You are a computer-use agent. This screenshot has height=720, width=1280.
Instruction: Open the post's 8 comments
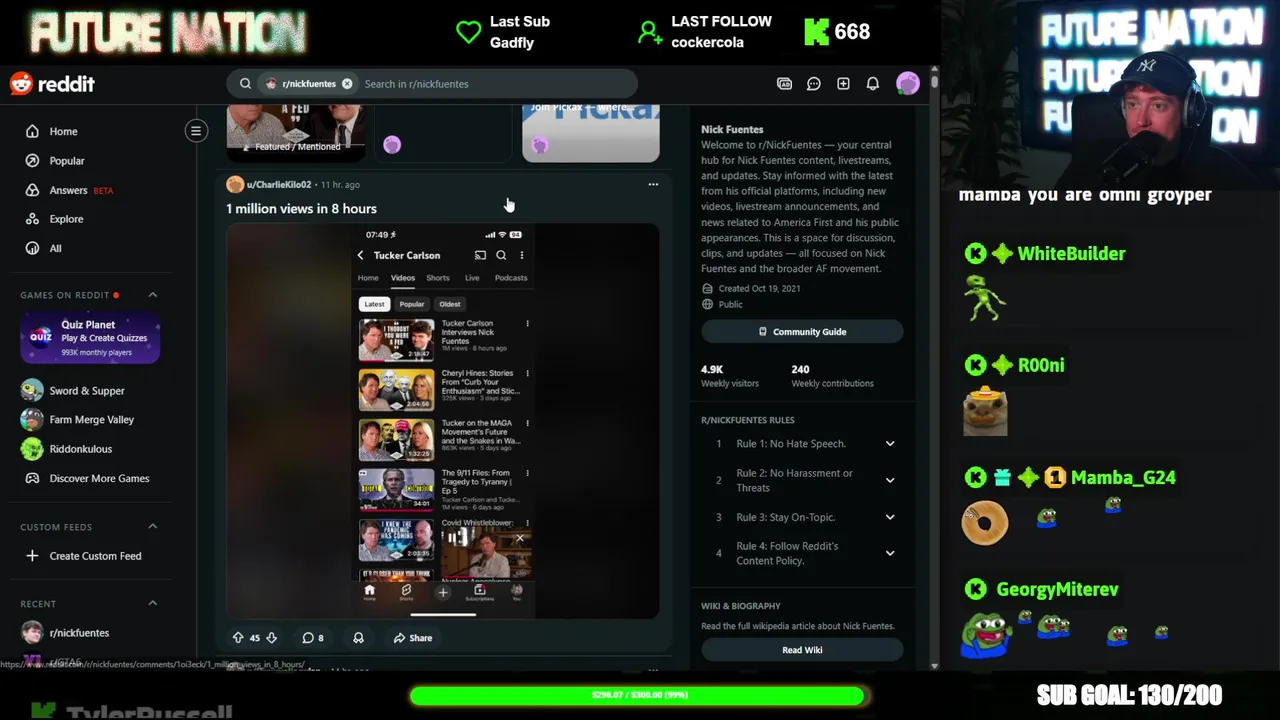[313, 638]
